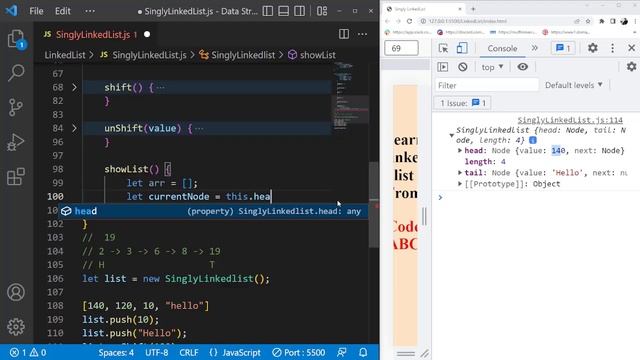
Task: Click SinglyLinkedlist class breadcrumb
Action: [243, 55]
